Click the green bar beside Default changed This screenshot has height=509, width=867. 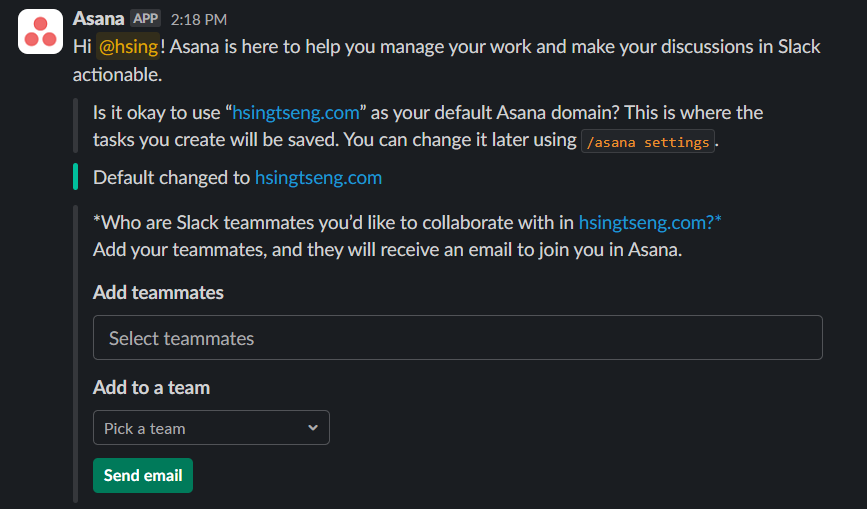[75, 177]
